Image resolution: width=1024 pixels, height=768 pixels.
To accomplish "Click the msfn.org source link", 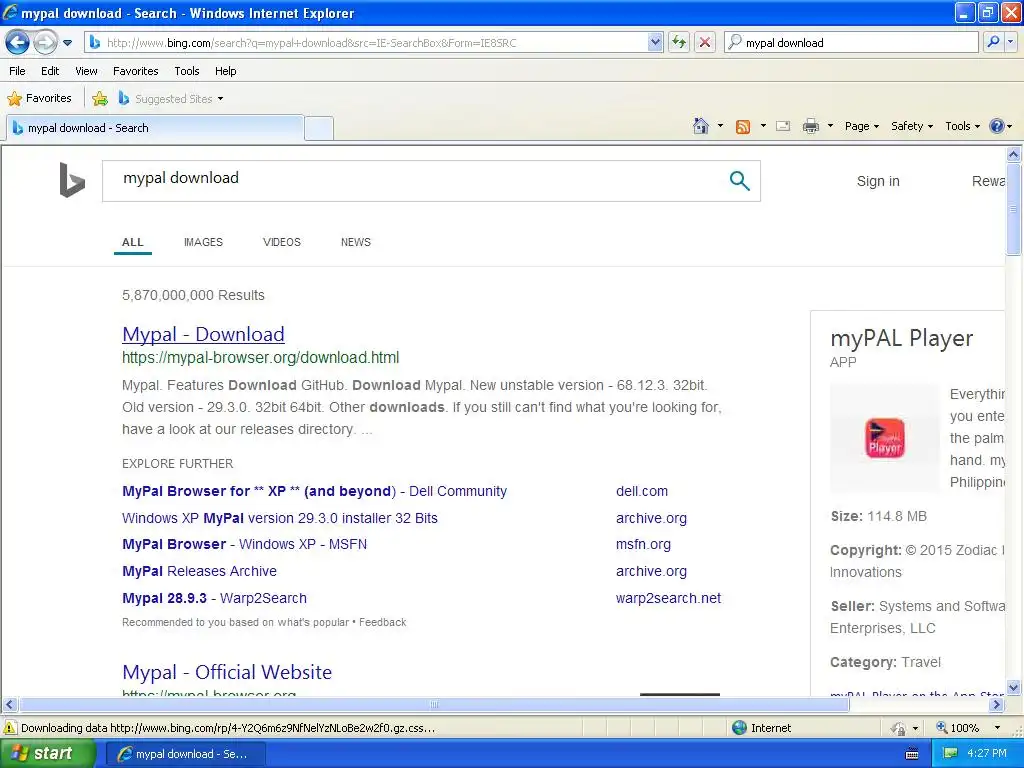I will click(x=643, y=544).
